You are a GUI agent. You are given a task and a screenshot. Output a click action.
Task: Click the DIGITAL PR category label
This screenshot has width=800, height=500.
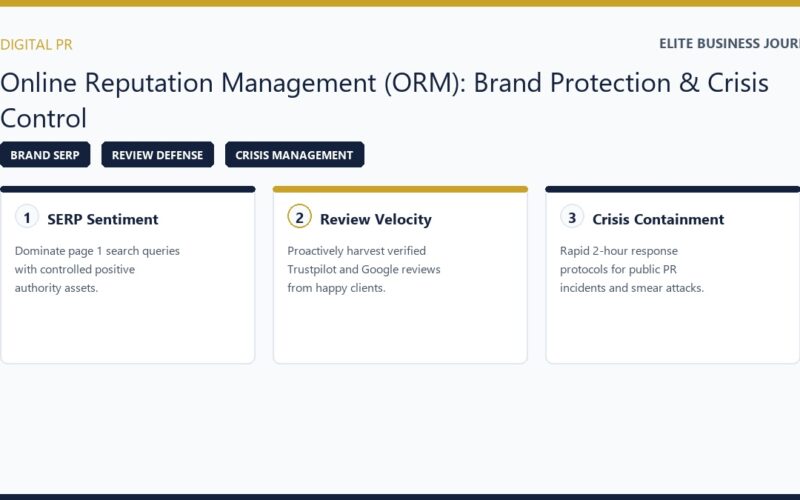(x=36, y=45)
